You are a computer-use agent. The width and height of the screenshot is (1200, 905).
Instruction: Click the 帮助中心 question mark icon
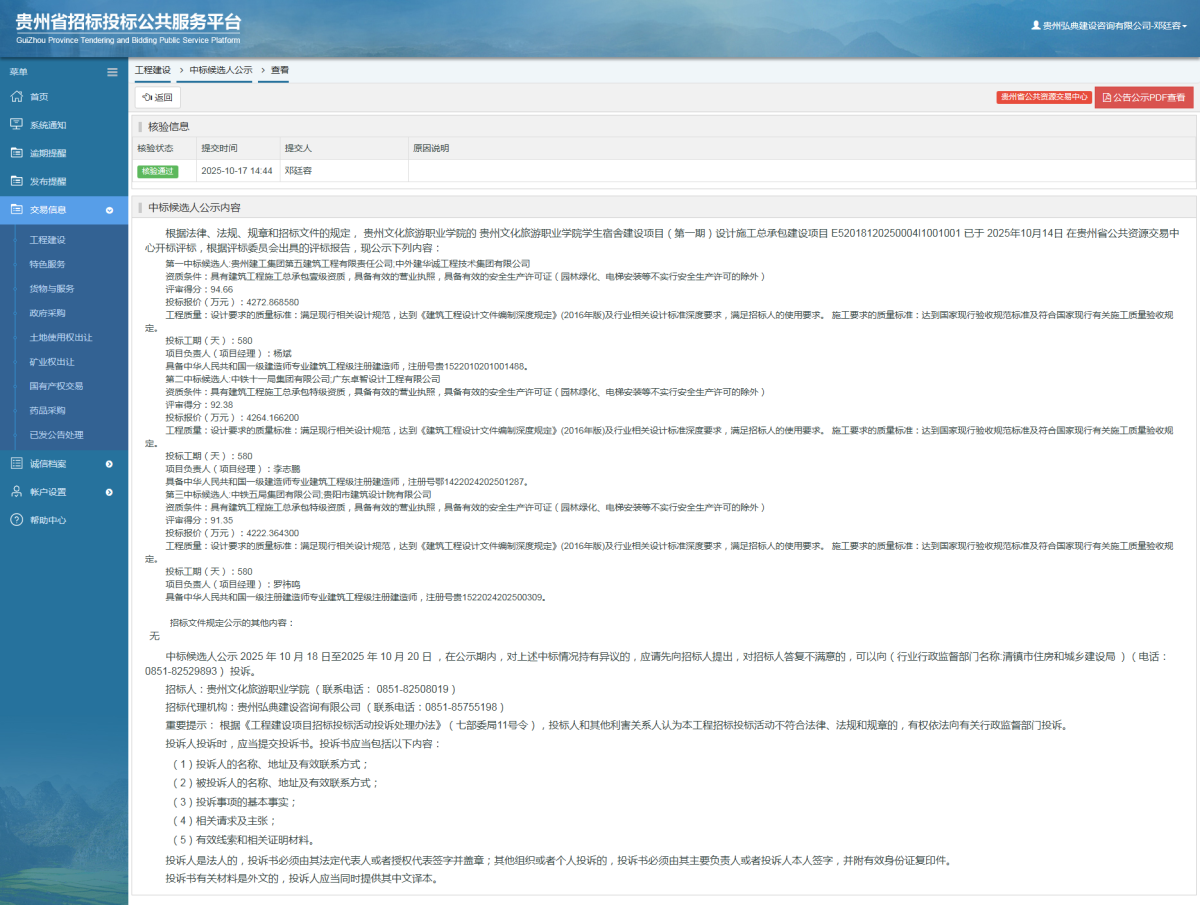coord(16,520)
